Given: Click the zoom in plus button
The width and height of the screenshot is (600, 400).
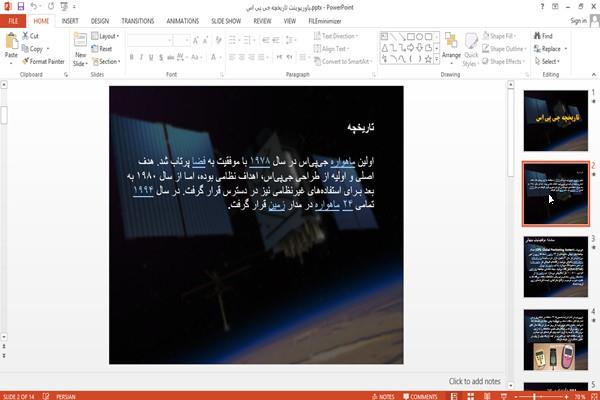Looking at the screenshot, I should tap(566, 397).
